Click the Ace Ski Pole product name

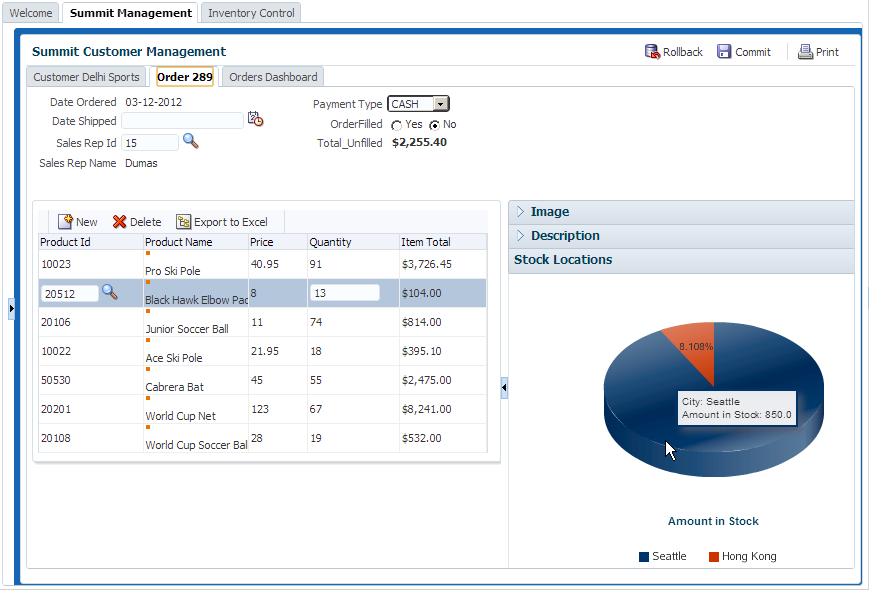174,358
